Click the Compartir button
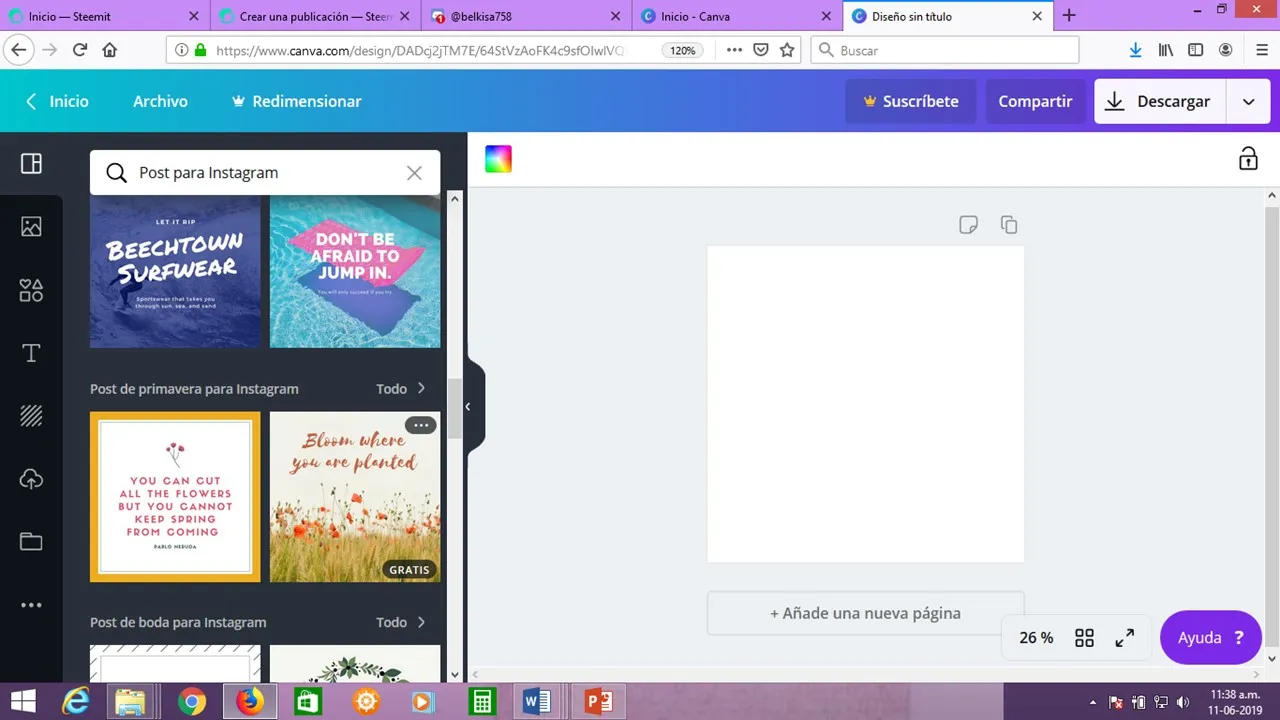This screenshot has height=720, width=1280. coord(1035,101)
